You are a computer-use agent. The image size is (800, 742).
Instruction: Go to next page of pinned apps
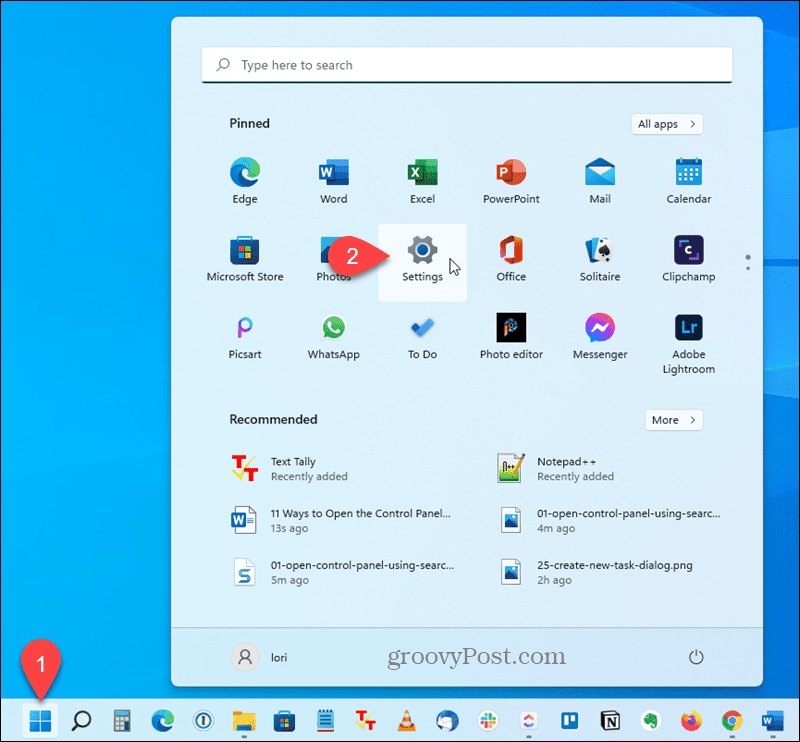click(x=748, y=268)
